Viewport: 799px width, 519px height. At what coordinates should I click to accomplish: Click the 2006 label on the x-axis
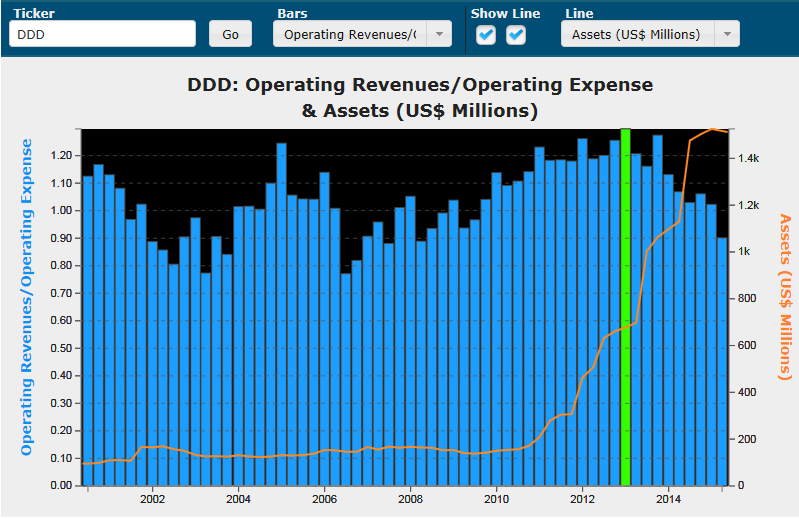coord(325,499)
